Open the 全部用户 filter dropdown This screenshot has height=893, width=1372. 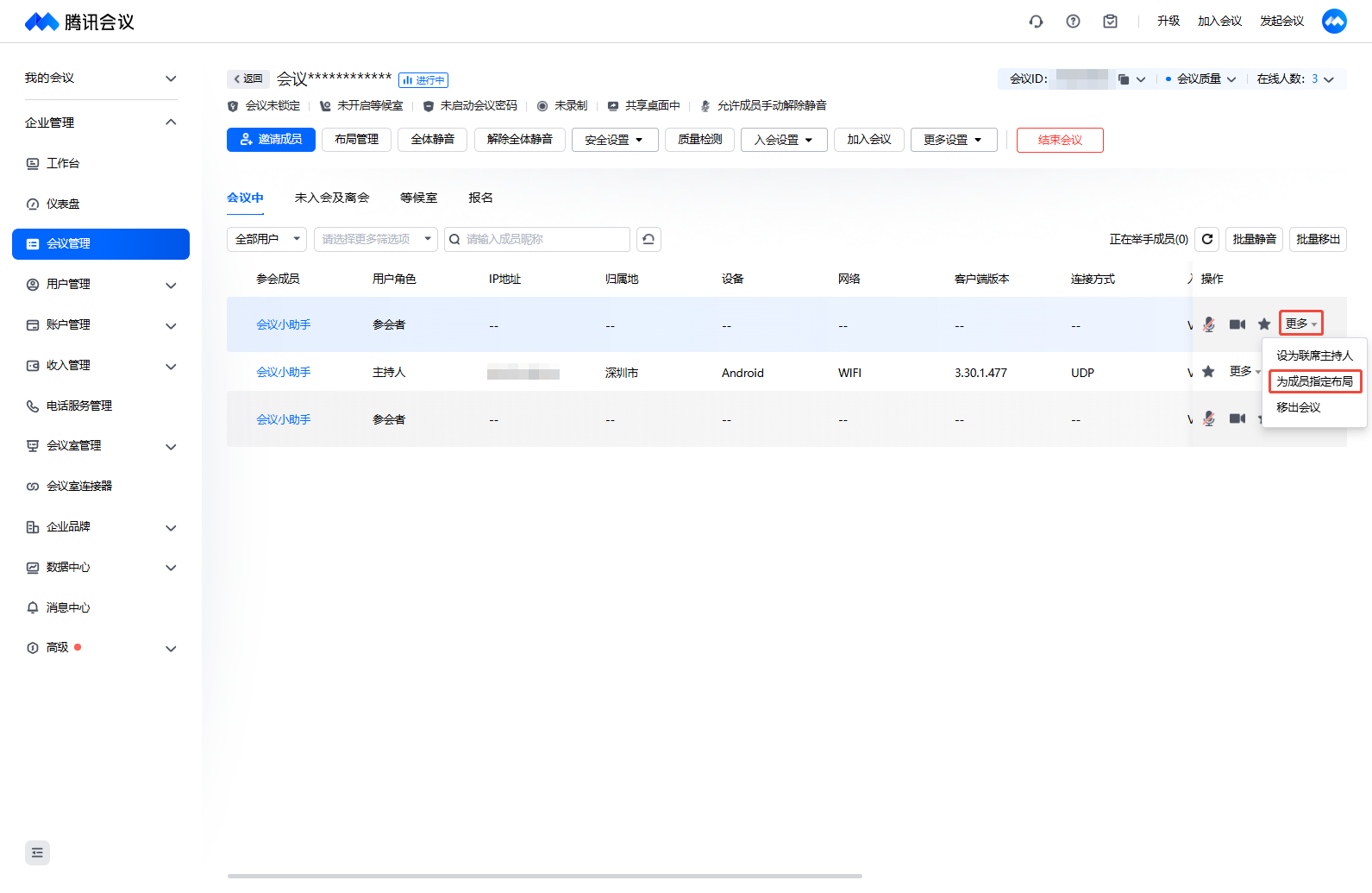266,239
